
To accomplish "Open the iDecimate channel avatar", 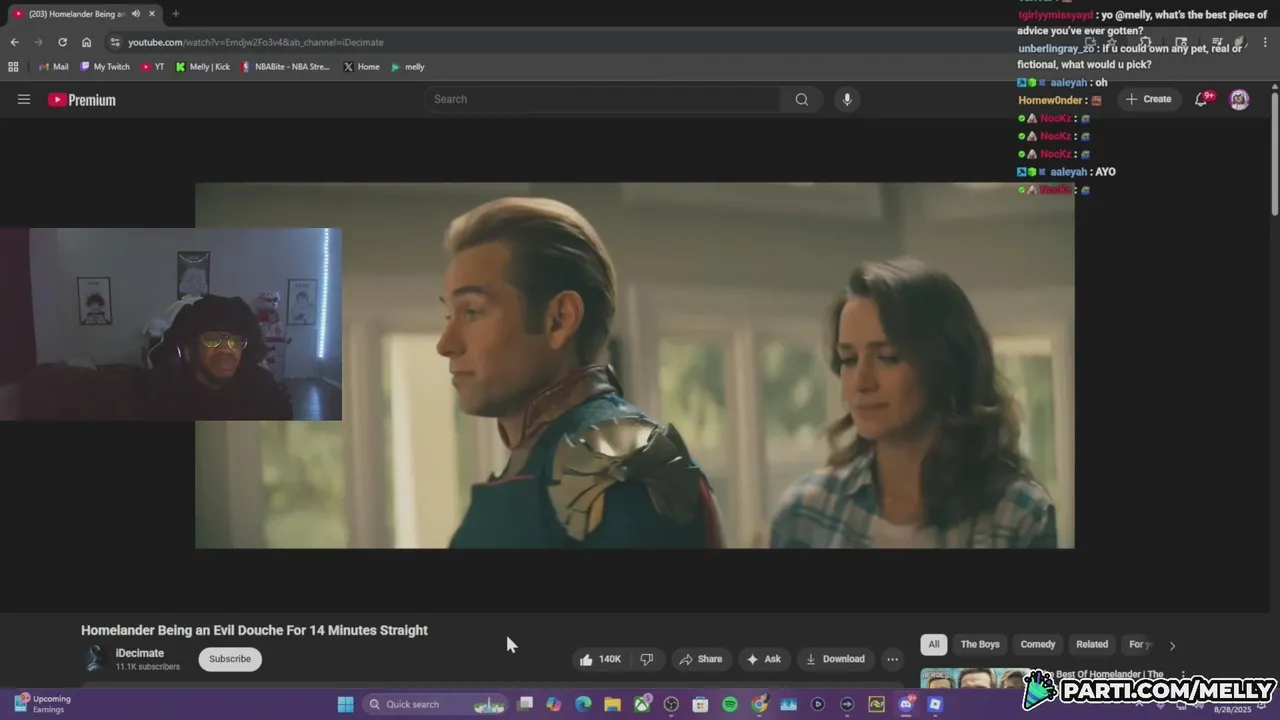I will tap(95, 658).
